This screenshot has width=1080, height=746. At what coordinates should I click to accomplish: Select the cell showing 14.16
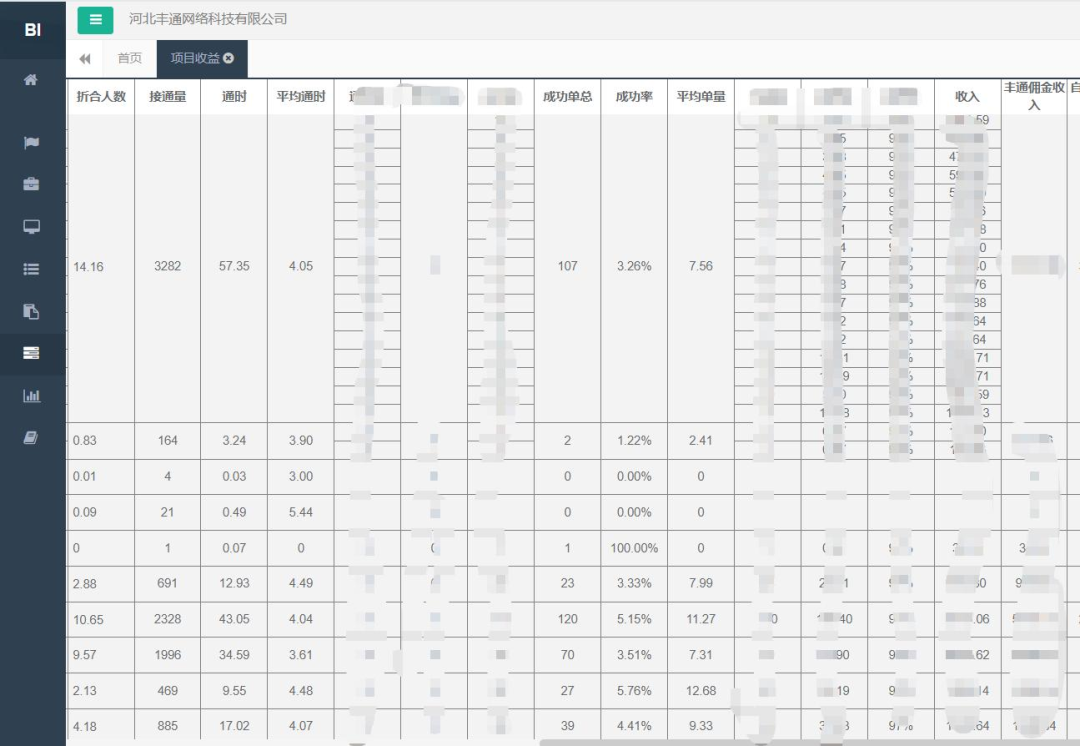tap(101, 268)
